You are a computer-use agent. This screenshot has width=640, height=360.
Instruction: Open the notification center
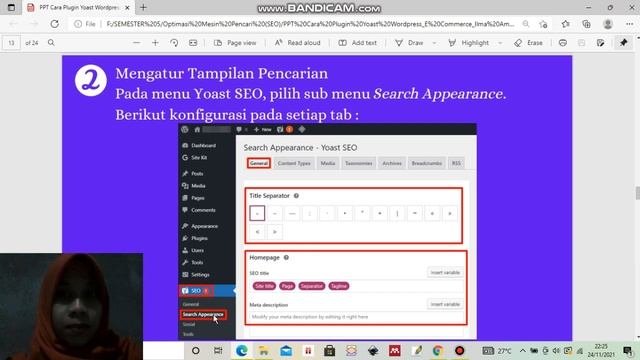point(628,351)
